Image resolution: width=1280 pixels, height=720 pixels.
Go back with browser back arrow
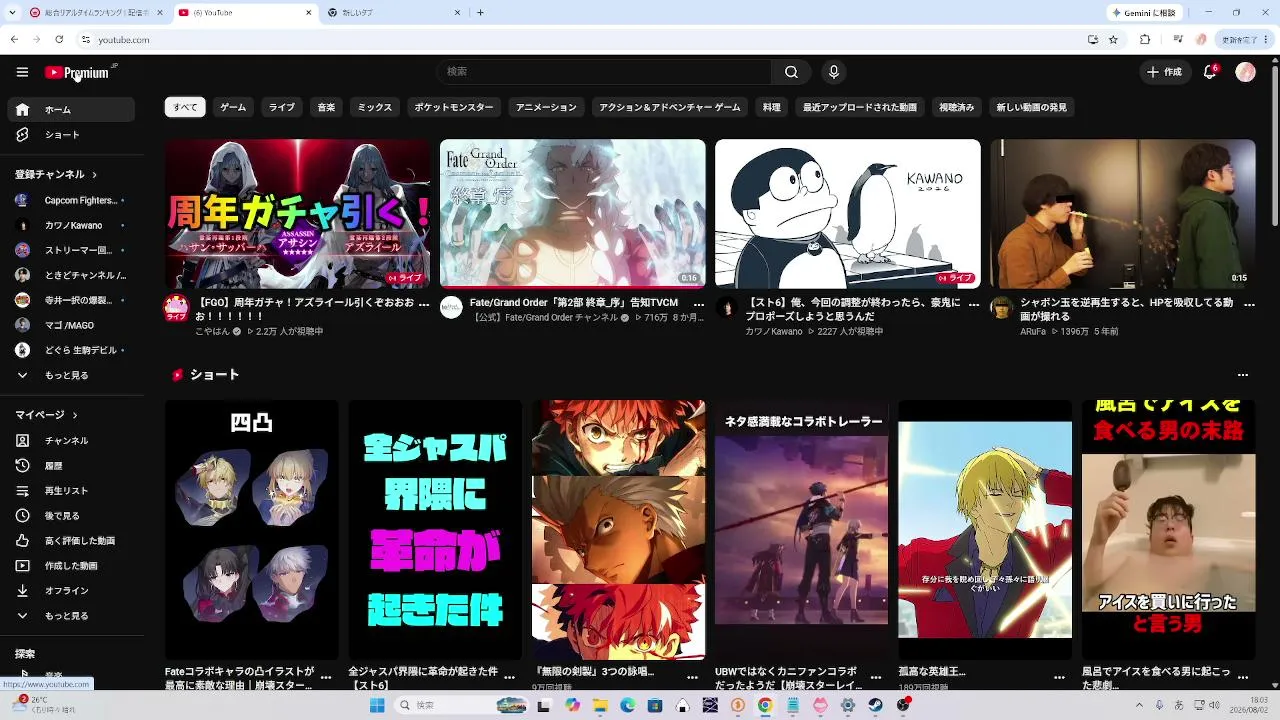14,40
